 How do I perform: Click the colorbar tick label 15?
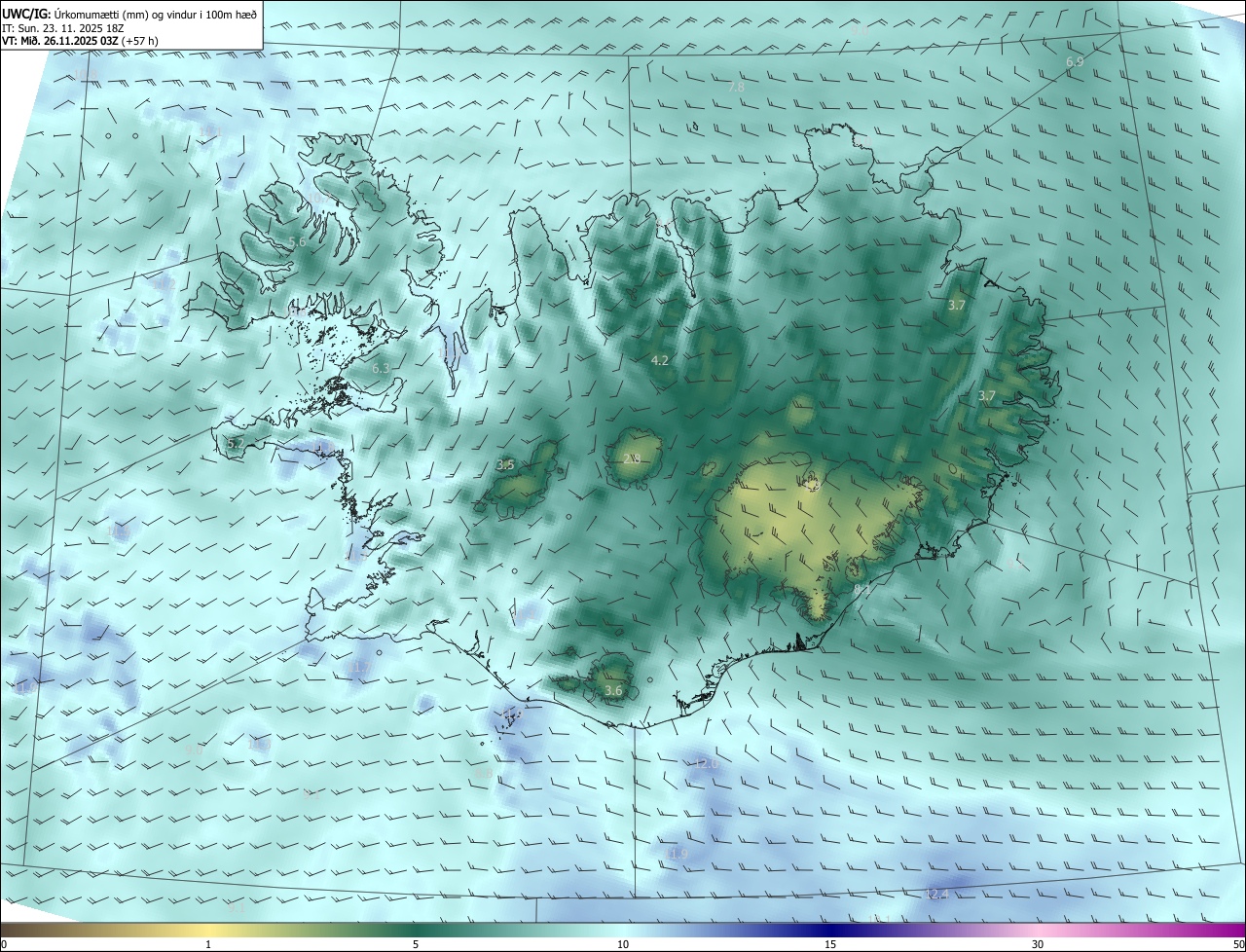pos(830,944)
